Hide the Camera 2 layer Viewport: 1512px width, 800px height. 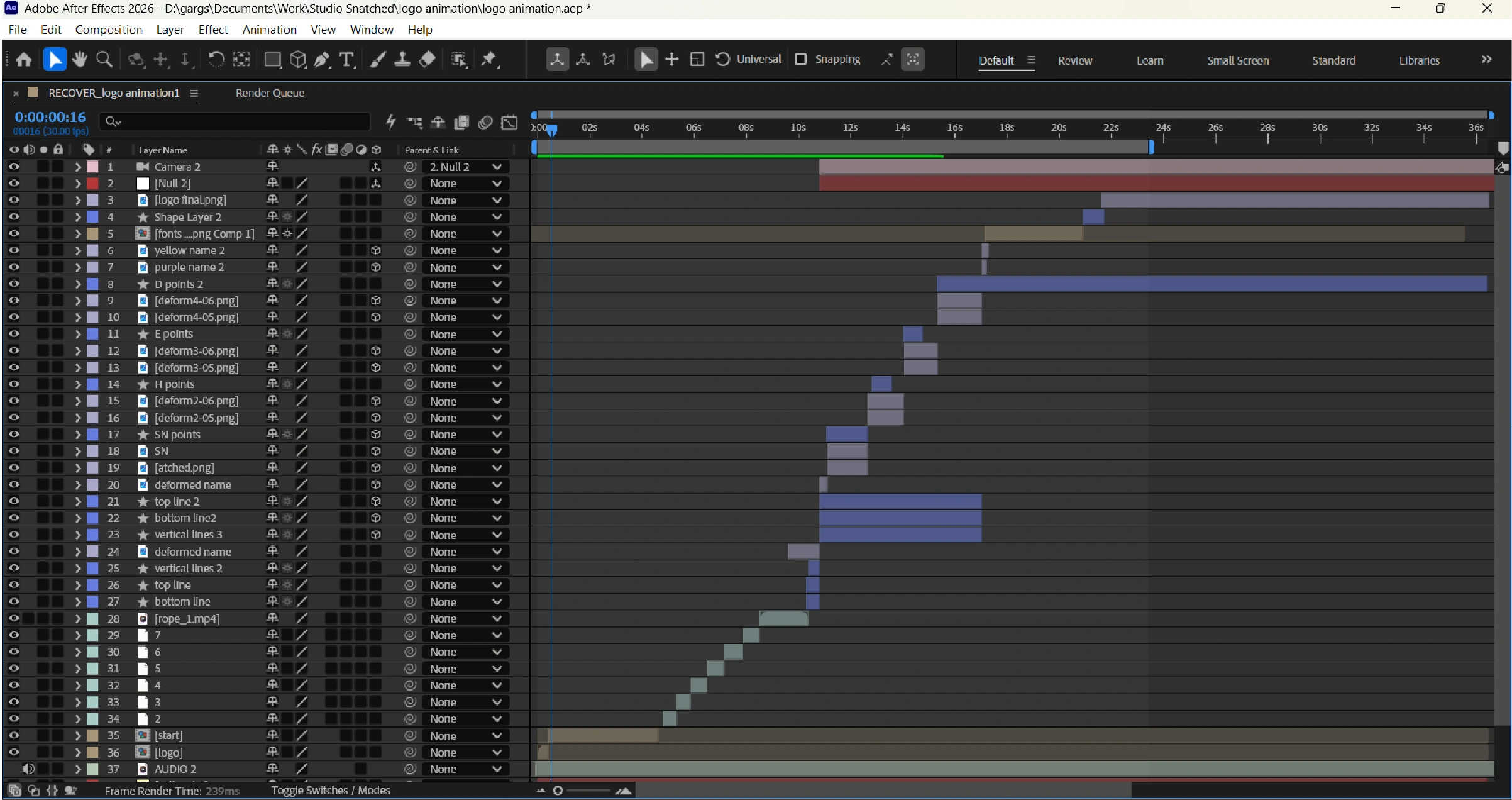[x=13, y=167]
